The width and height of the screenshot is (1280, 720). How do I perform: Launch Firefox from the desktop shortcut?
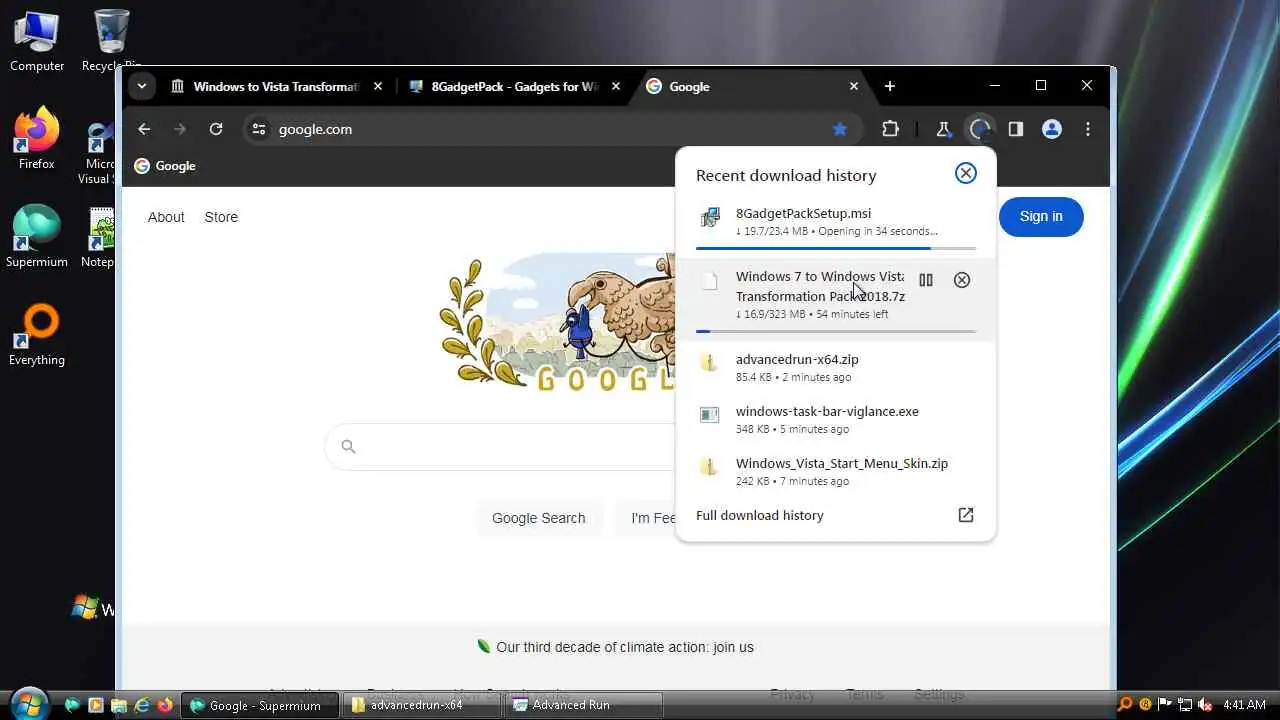point(37,140)
